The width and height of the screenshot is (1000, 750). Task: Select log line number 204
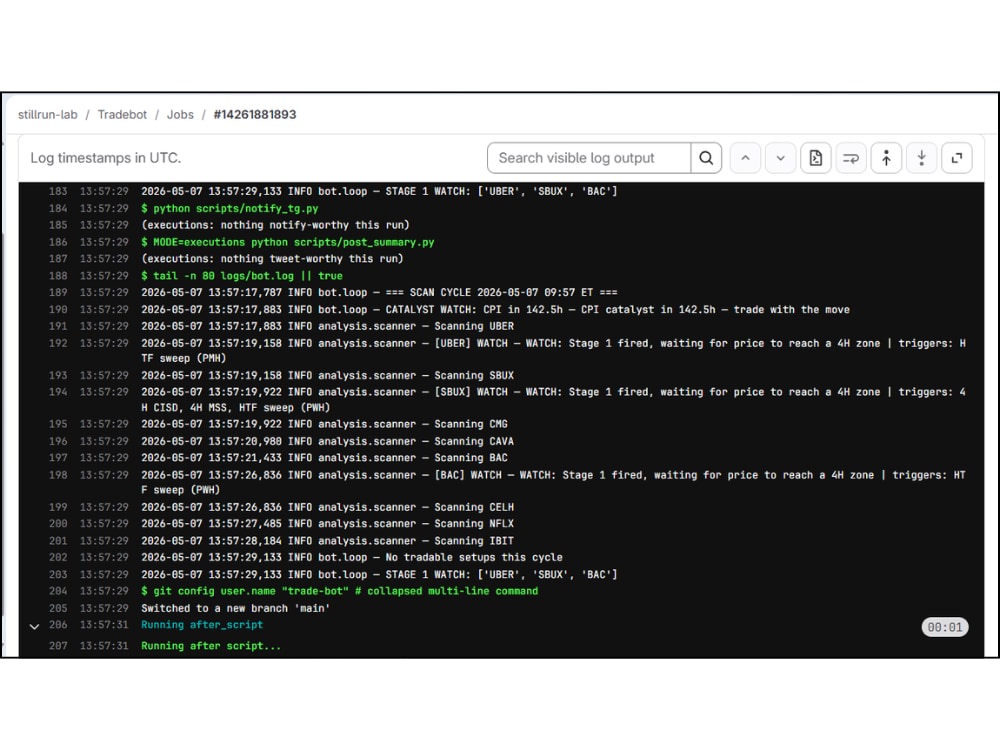(58, 591)
